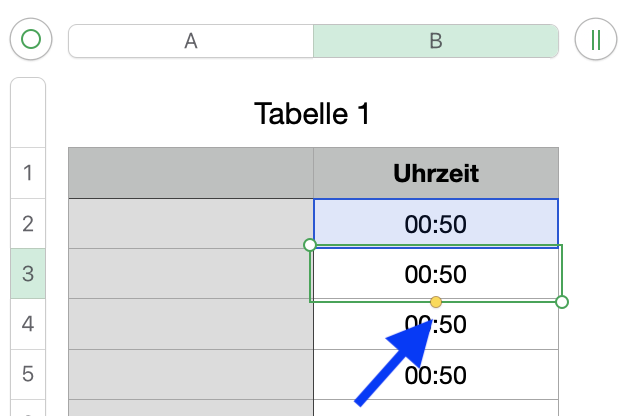Viewport: 642px width, 416px height.
Task: Click the "Tabelle 1" table title
Action: click(x=312, y=114)
